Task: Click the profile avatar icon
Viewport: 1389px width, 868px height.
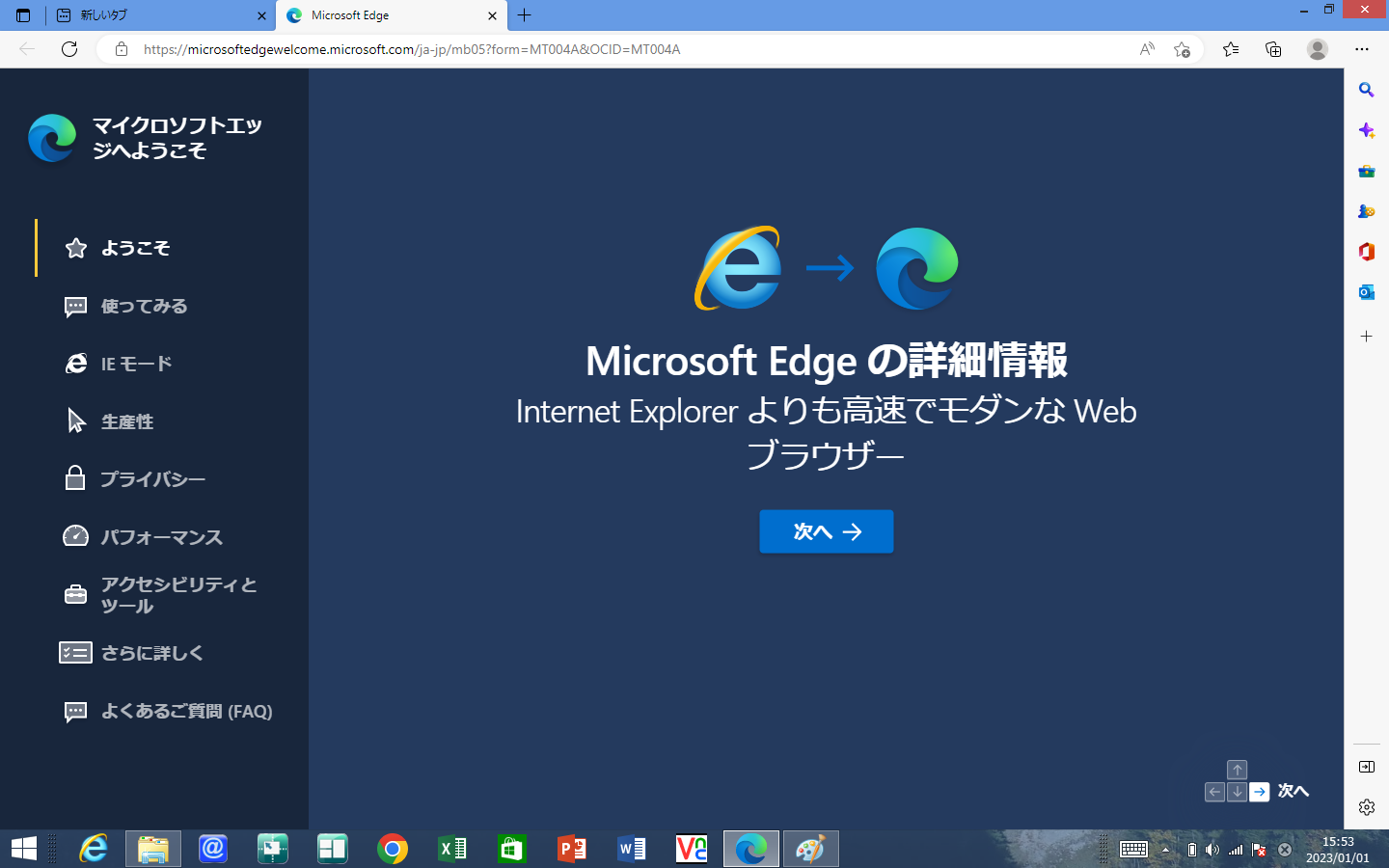Action: click(x=1318, y=49)
